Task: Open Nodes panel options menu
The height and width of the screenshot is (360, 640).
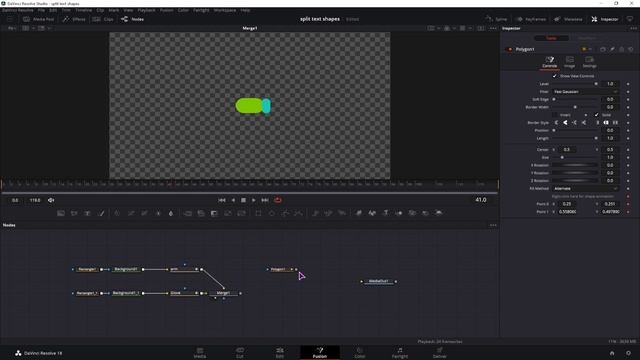Action: point(493,225)
